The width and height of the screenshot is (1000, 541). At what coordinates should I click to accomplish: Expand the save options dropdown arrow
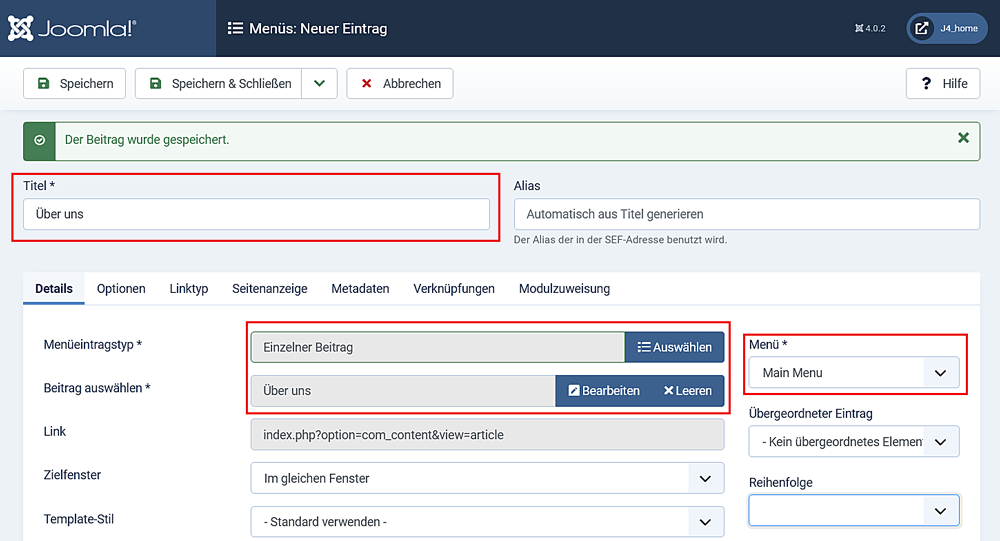click(319, 84)
